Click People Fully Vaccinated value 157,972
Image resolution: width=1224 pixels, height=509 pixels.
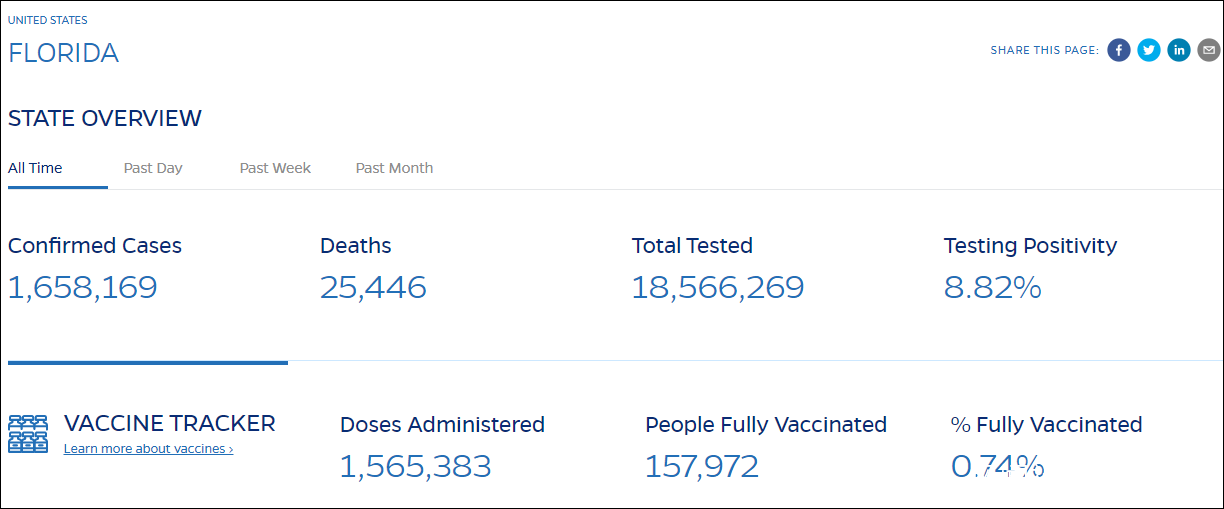(702, 466)
